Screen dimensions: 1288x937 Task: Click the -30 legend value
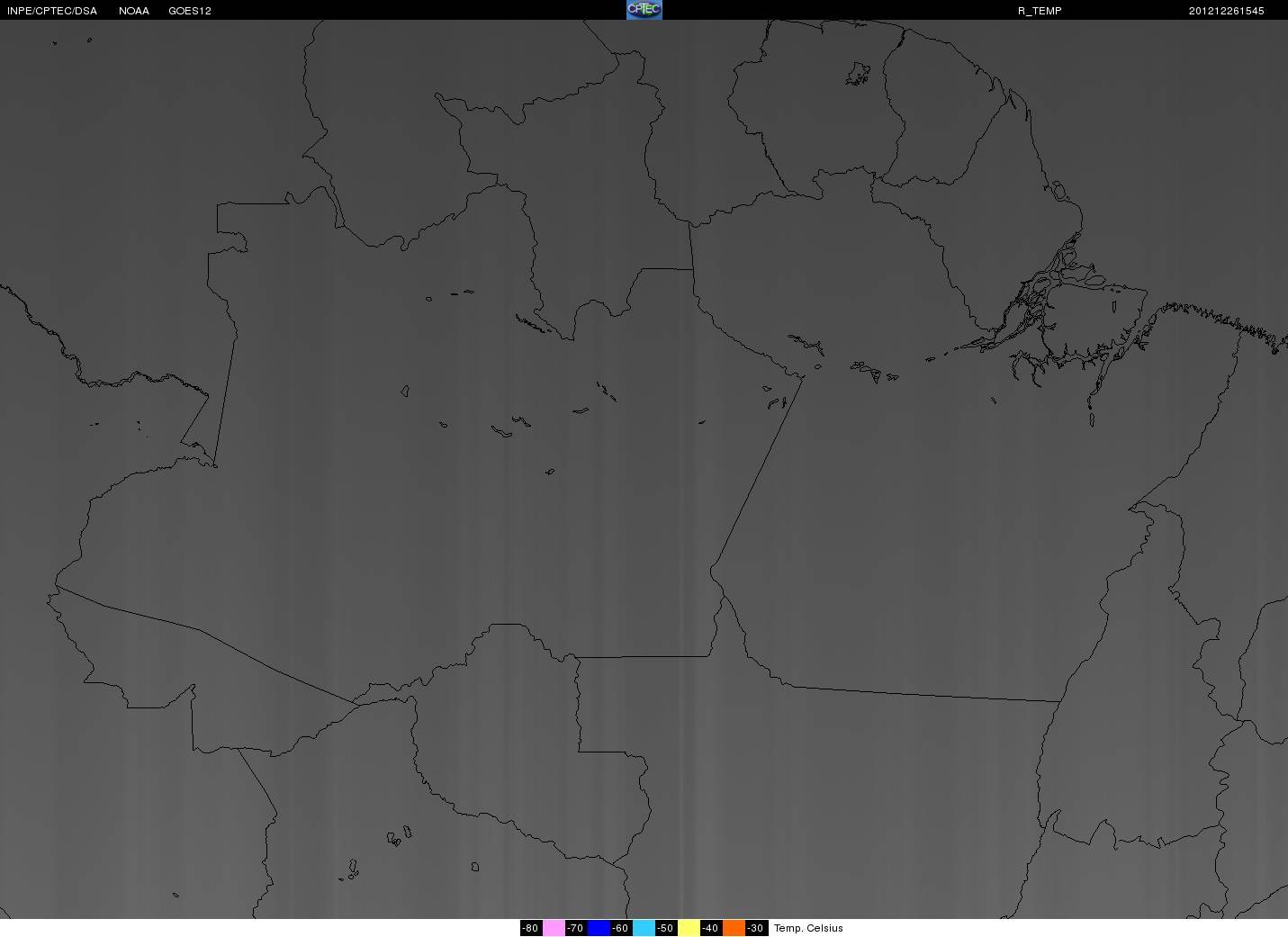[x=756, y=928]
